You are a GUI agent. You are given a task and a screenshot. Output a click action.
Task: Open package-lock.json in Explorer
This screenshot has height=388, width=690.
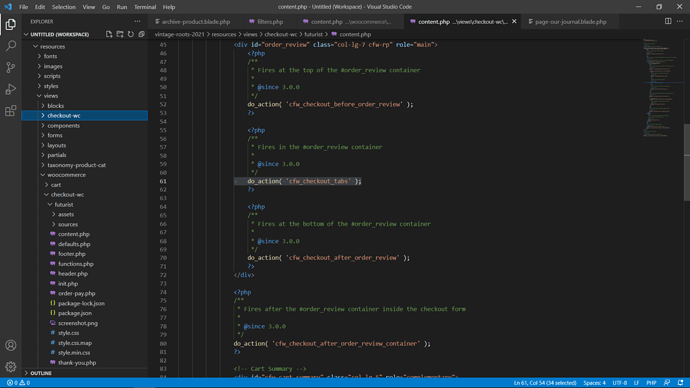pos(81,304)
